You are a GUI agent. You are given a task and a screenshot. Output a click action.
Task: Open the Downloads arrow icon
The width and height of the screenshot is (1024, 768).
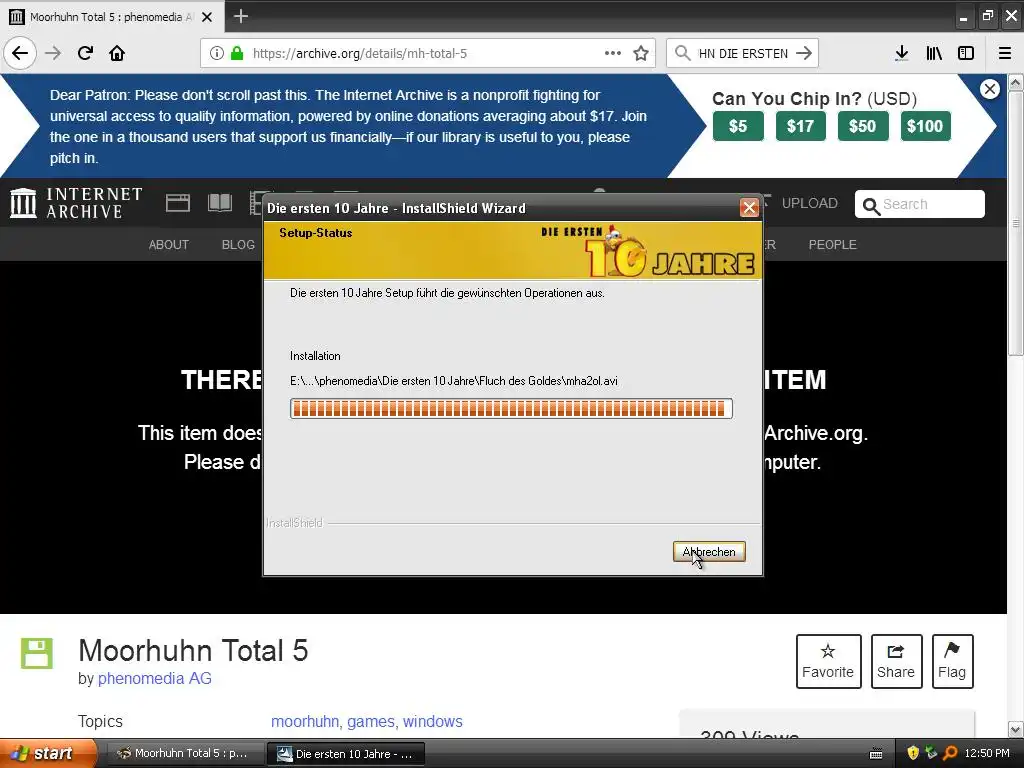tap(901, 53)
